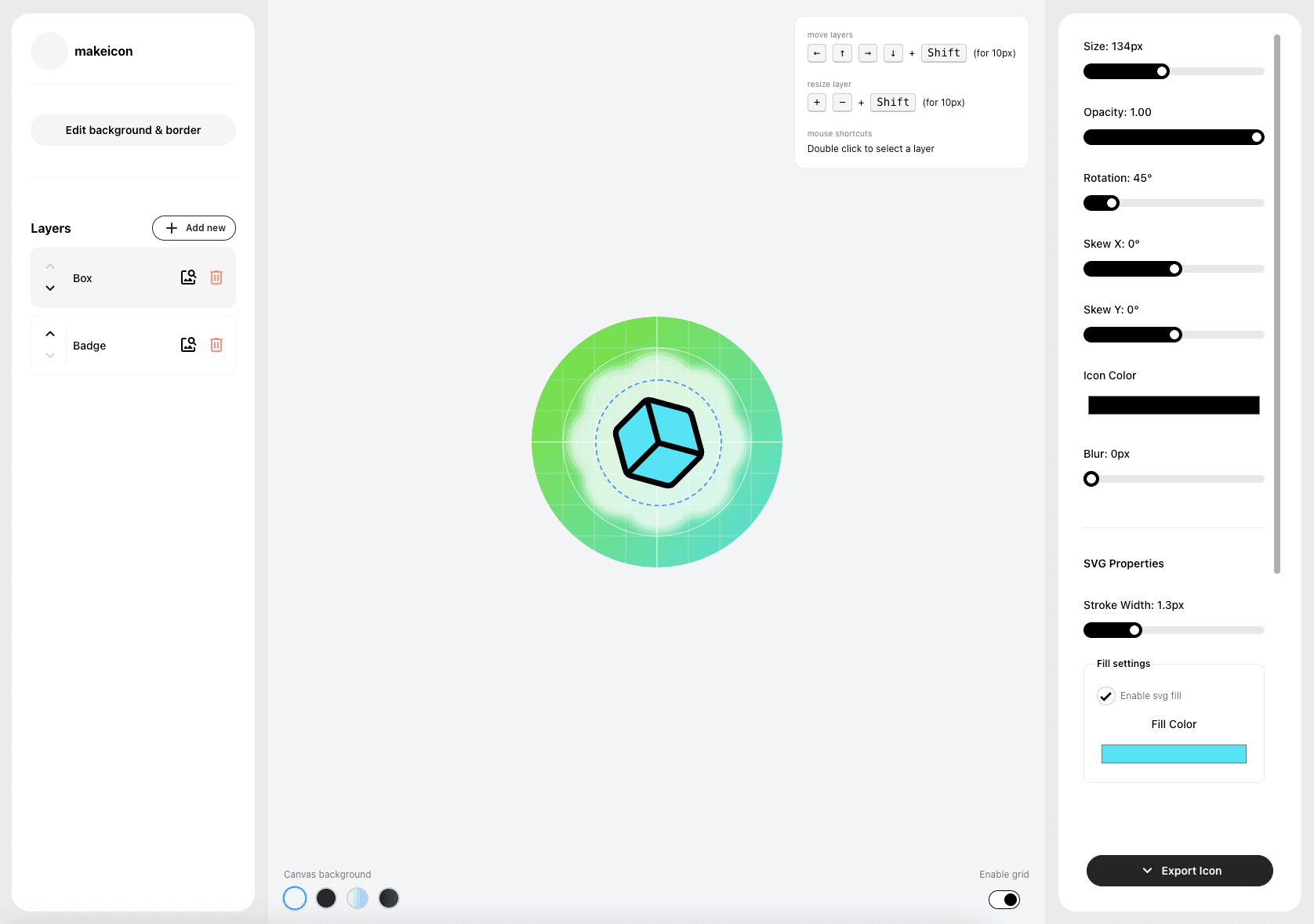Select the Box layer row
Viewport: 1314px width, 924px height.
(133, 277)
